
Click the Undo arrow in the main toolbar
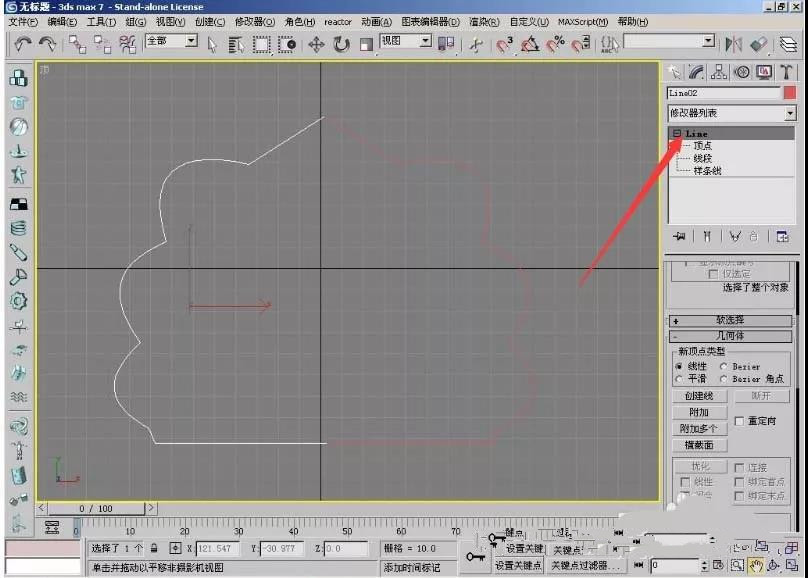click(x=22, y=44)
